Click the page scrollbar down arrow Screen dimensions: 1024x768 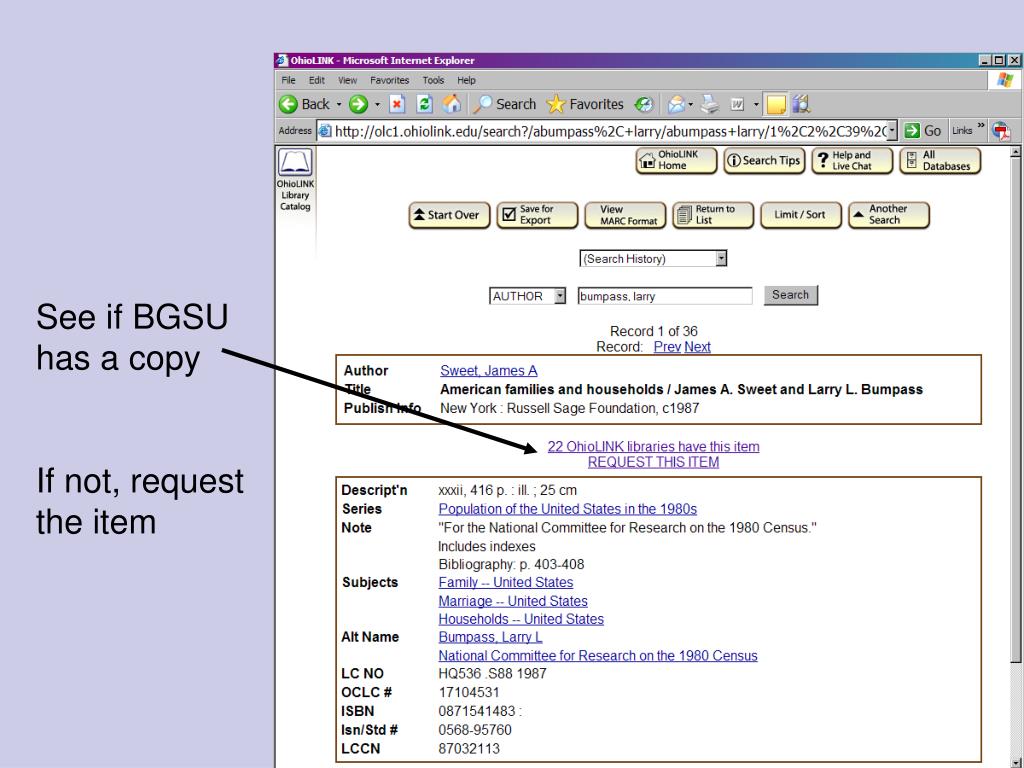(x=1016, y=763)
